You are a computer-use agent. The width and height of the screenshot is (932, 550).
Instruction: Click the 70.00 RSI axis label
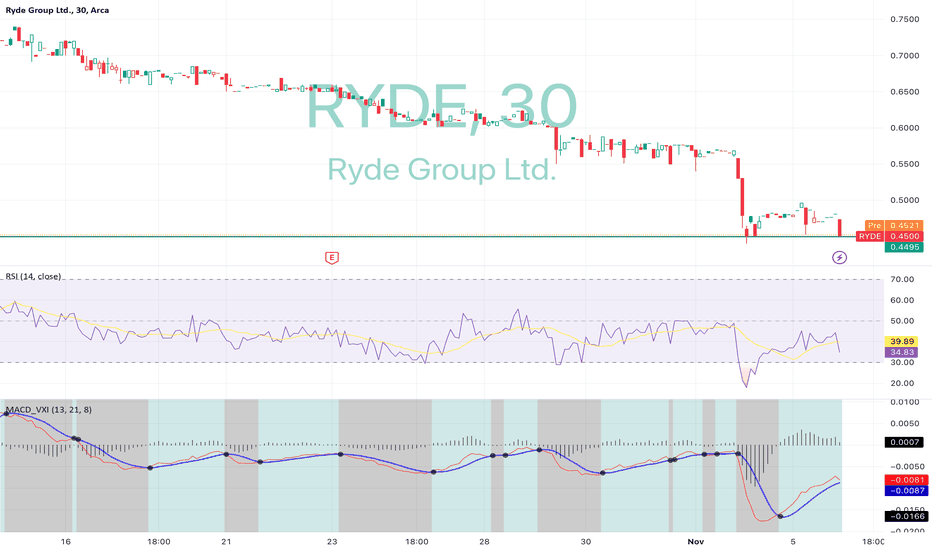902,279
